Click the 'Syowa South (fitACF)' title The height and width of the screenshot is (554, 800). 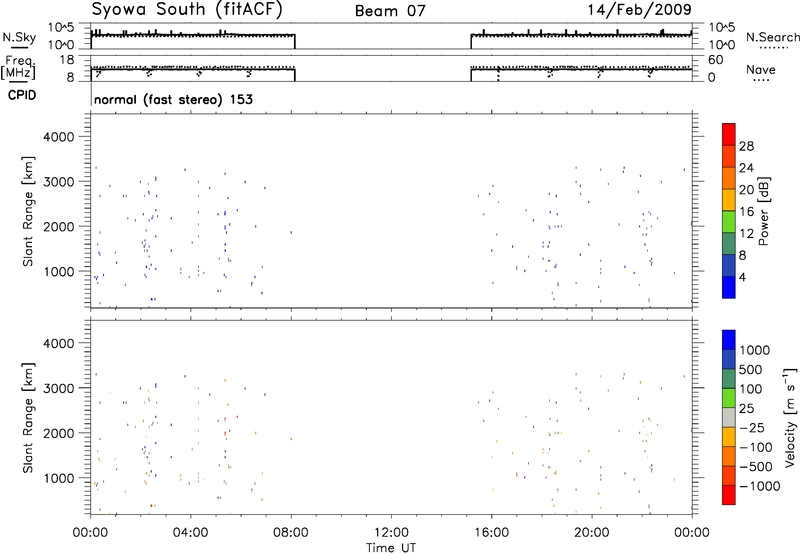click(x=187, y=9)
